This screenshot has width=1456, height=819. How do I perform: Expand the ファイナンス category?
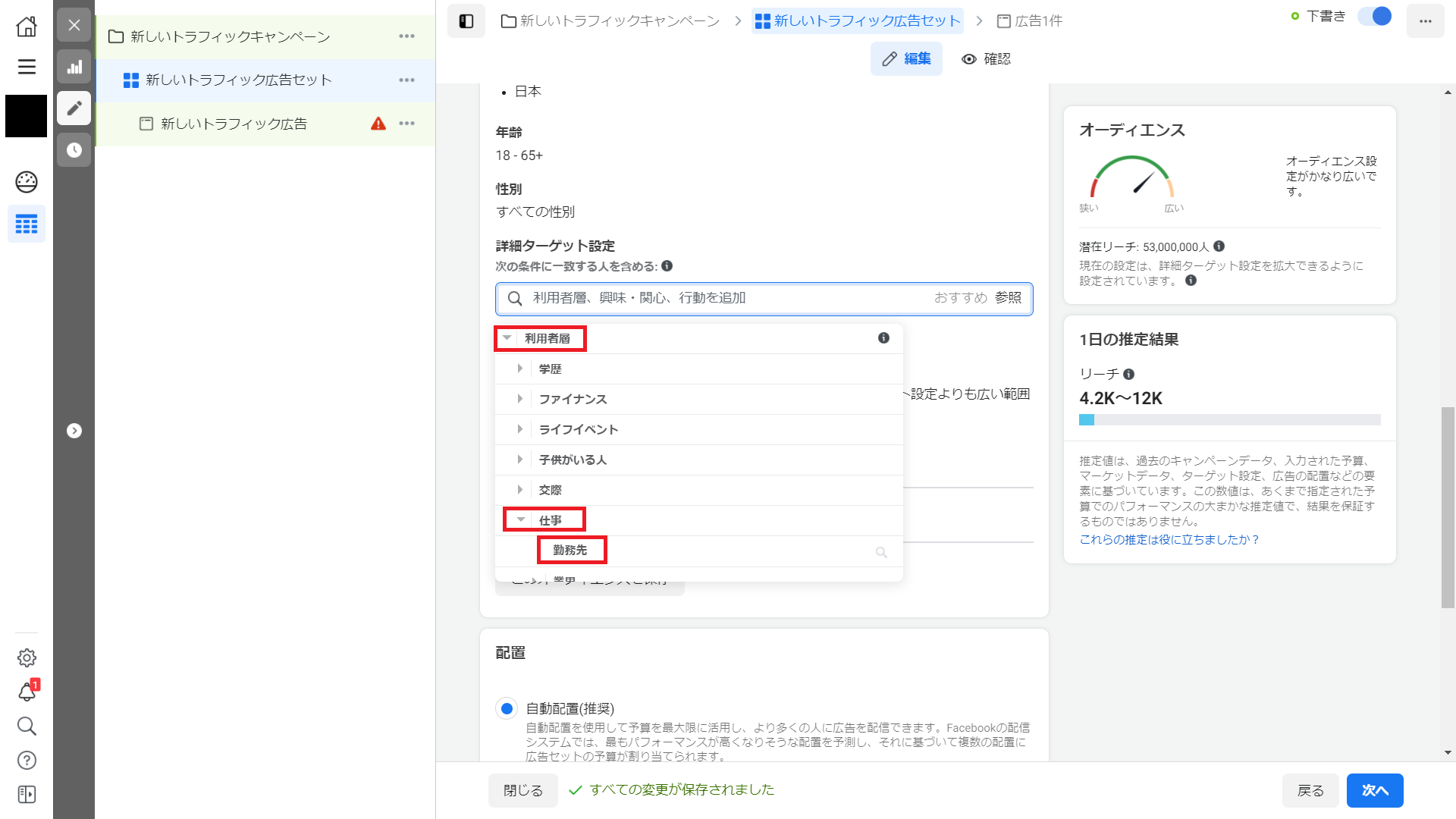click(519, 399)
